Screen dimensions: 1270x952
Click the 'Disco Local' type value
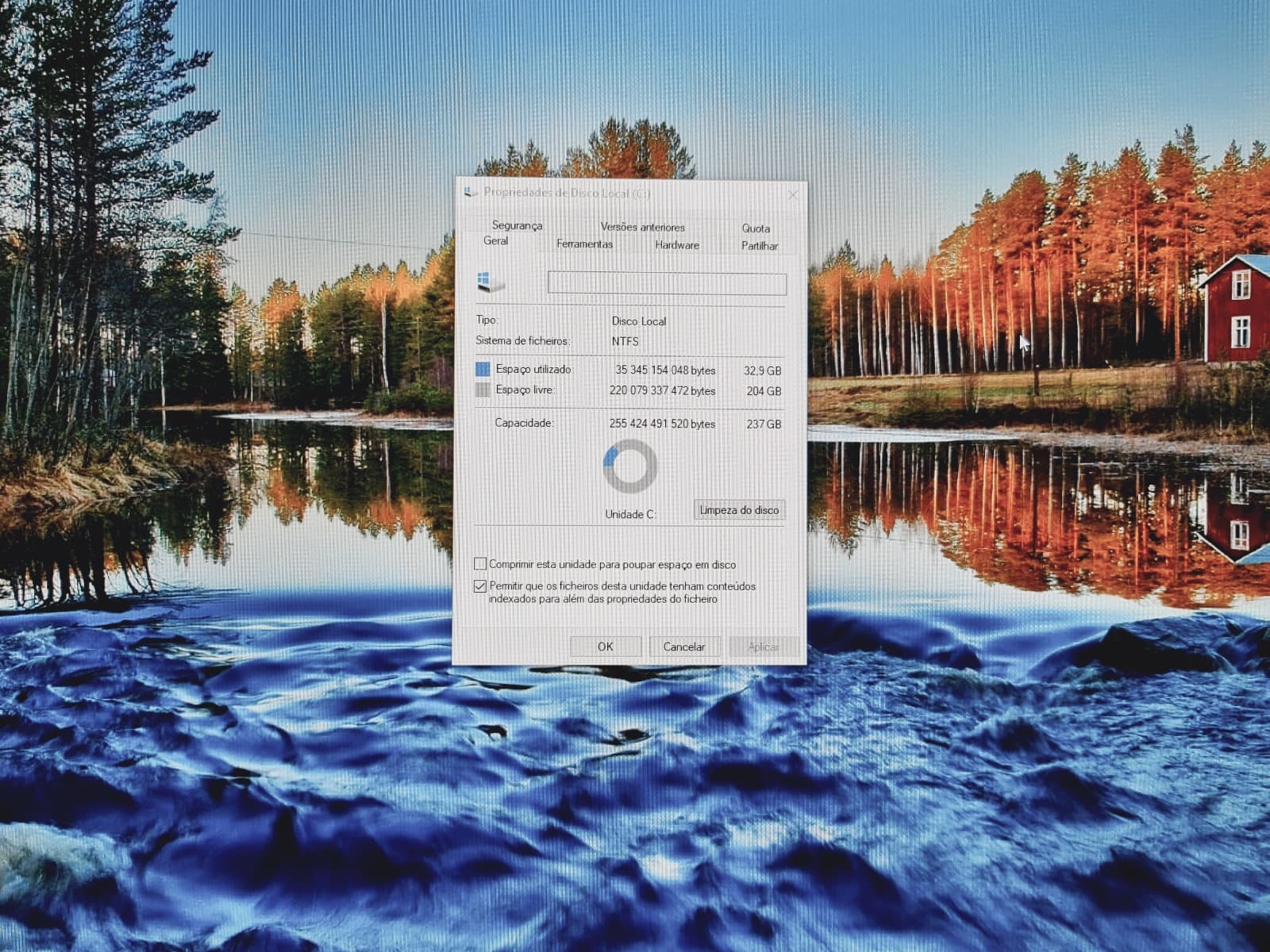click(638, 321)
